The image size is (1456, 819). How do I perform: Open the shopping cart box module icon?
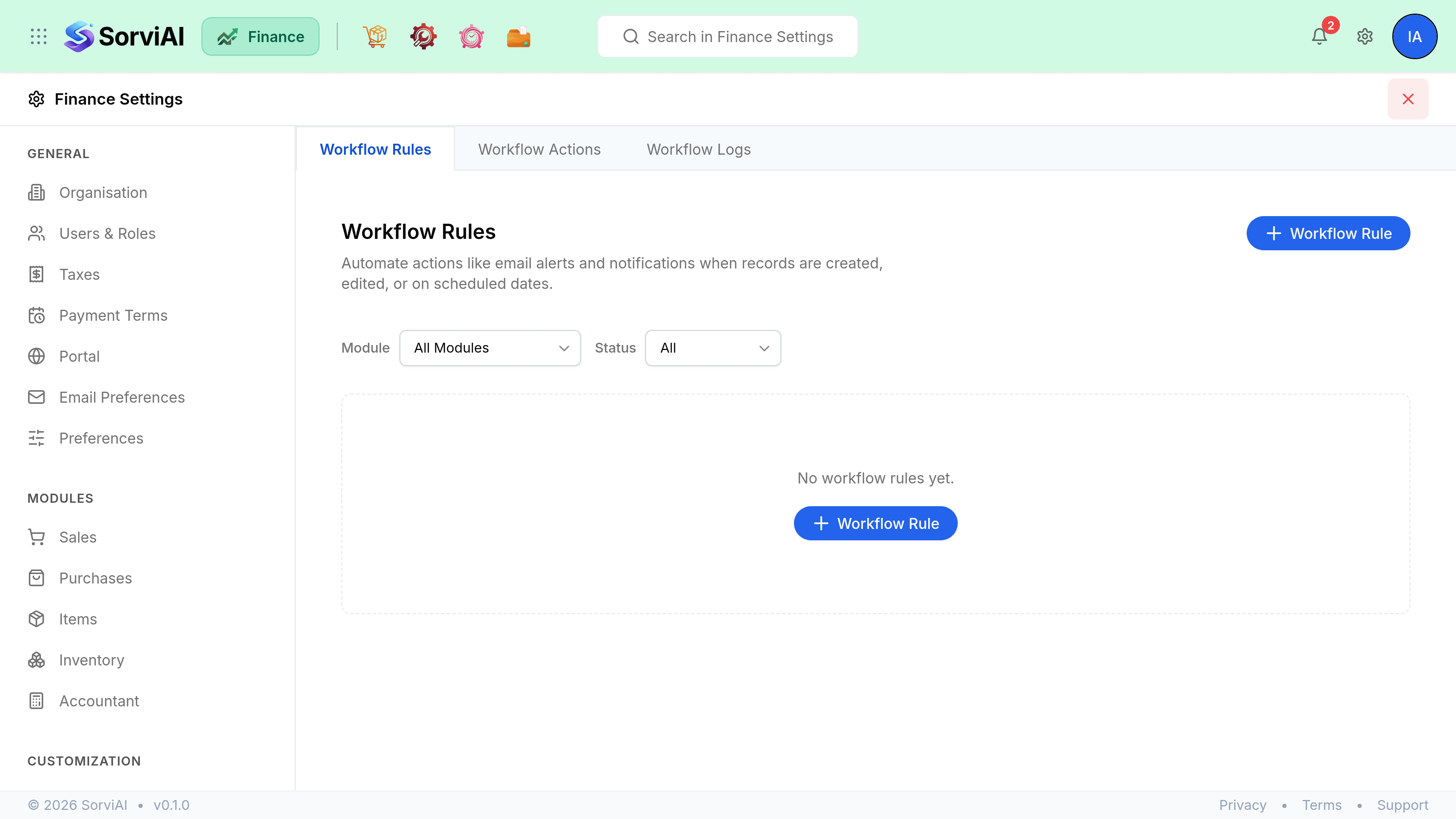pyautogui.click(x=375, y=37)
